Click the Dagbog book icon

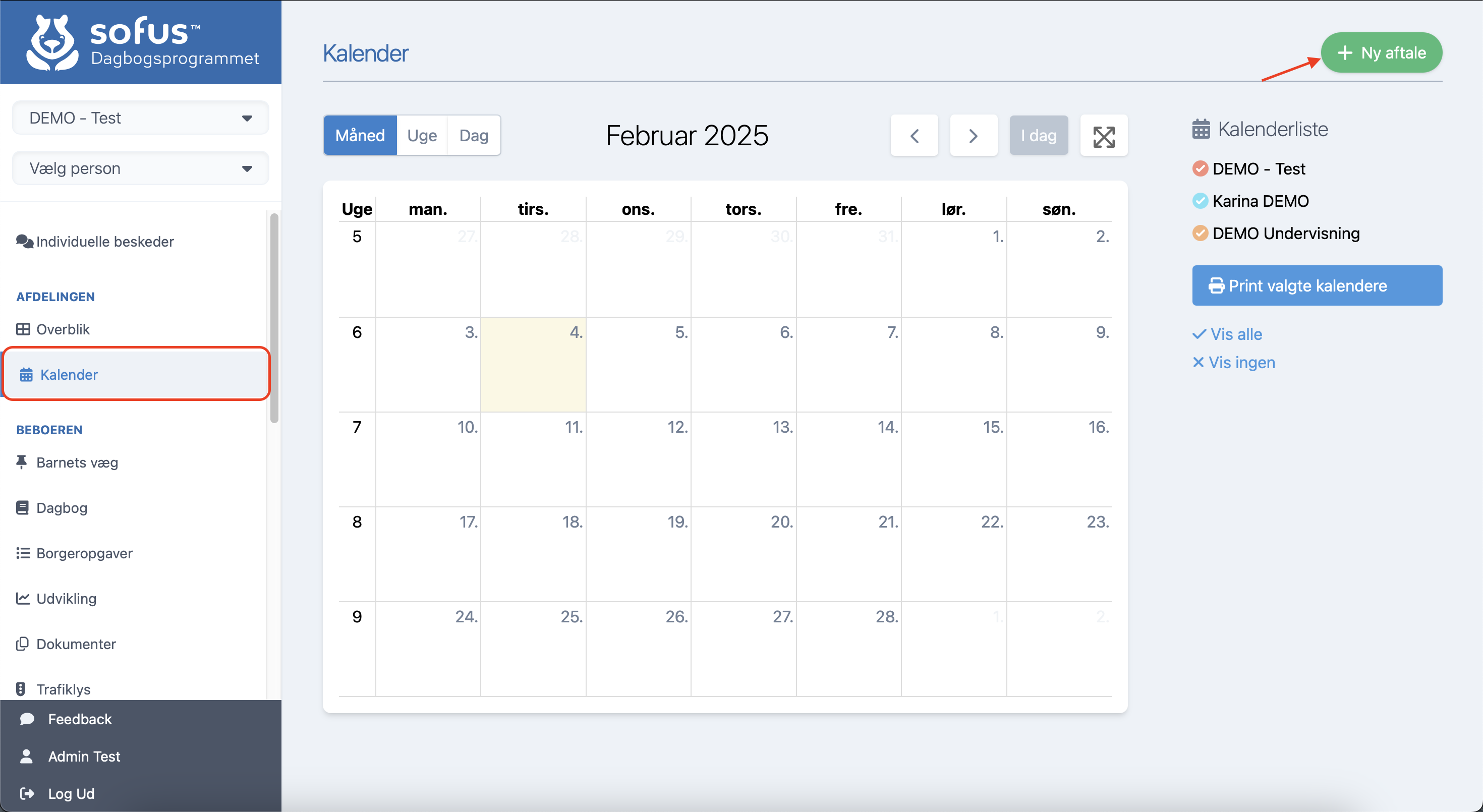pyautogui.click(x=23, y=507)
